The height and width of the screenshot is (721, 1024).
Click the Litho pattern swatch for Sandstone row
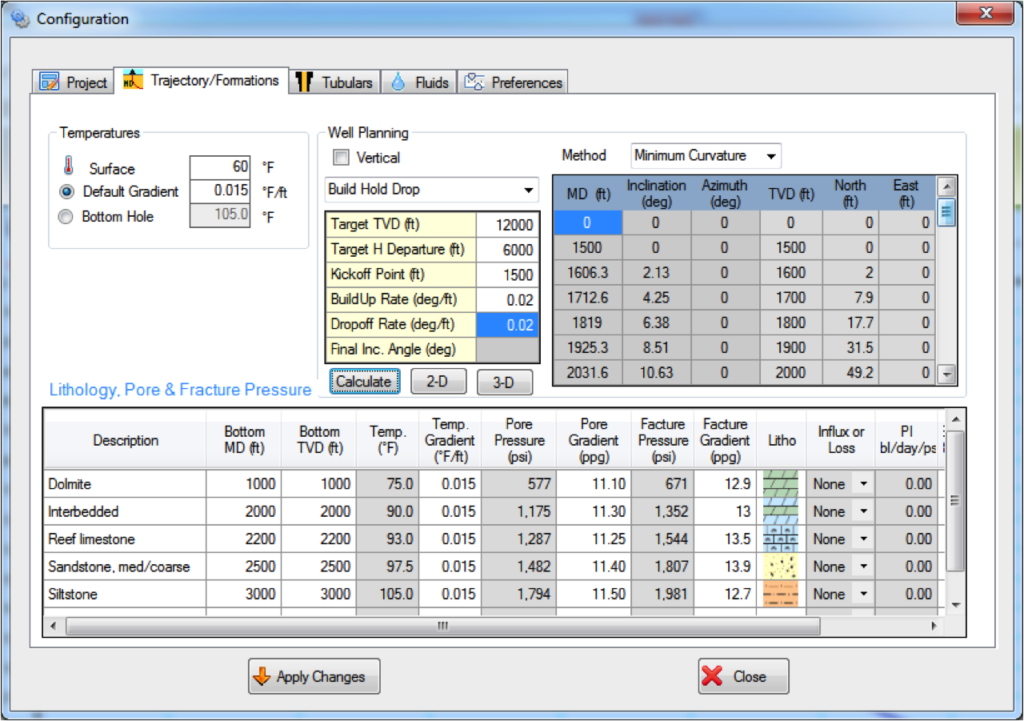tap(781, 566)
